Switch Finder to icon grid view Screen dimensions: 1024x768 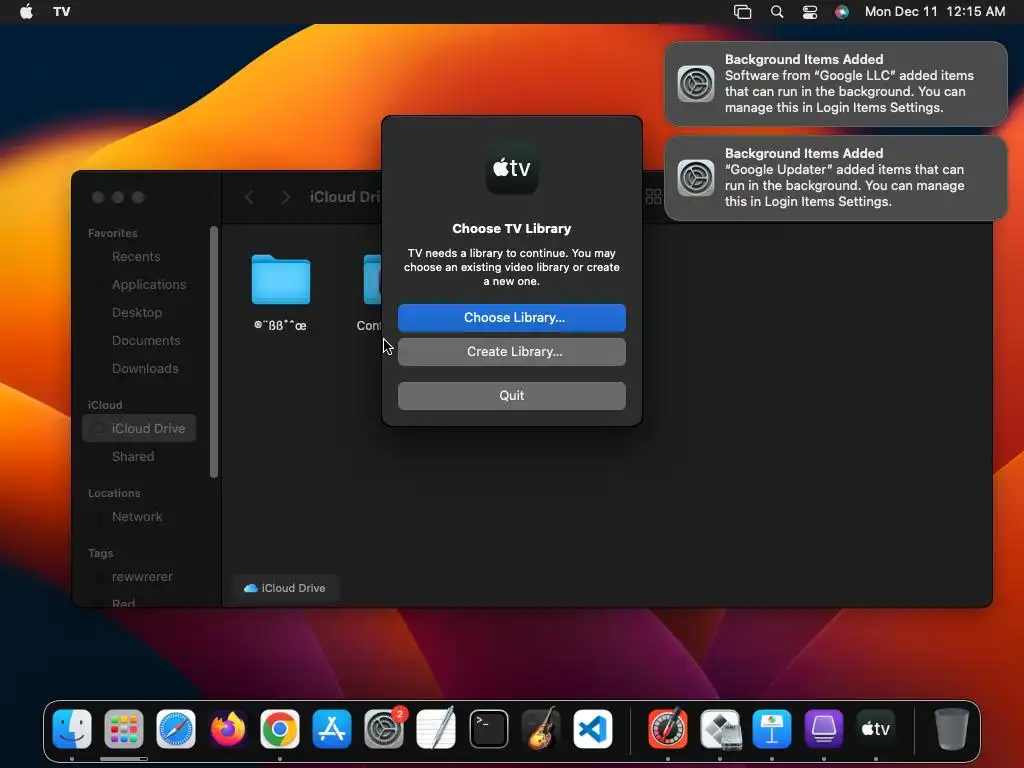pos(653,197)
